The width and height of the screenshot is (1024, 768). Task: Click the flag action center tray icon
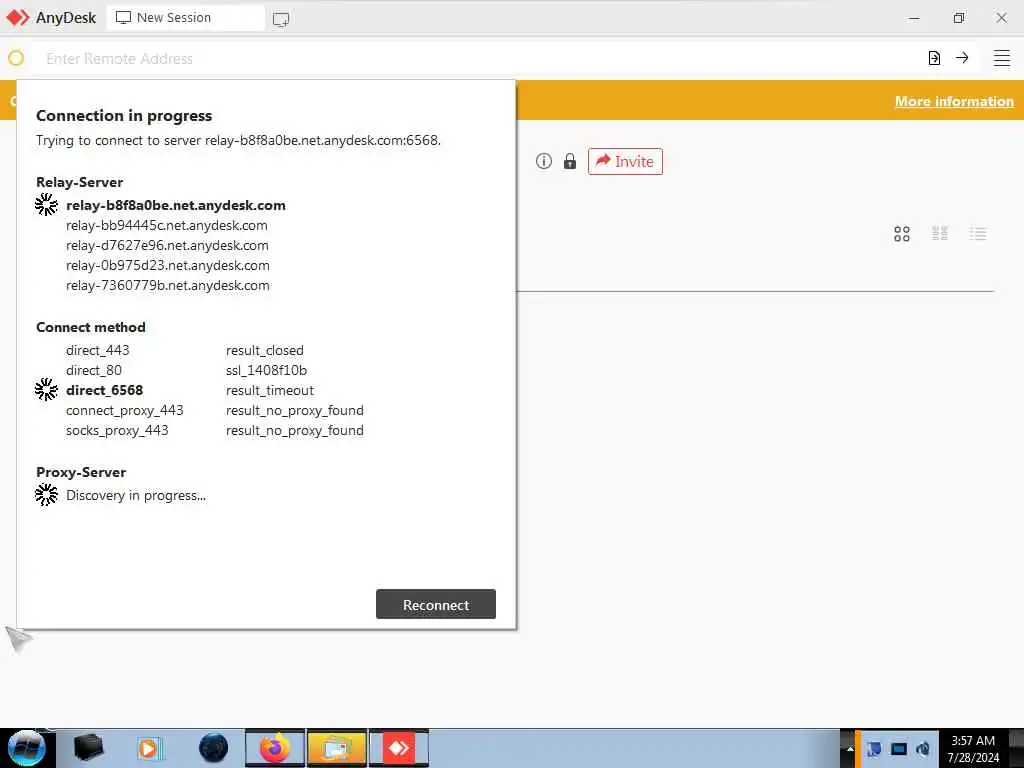(x=874, y=748)
